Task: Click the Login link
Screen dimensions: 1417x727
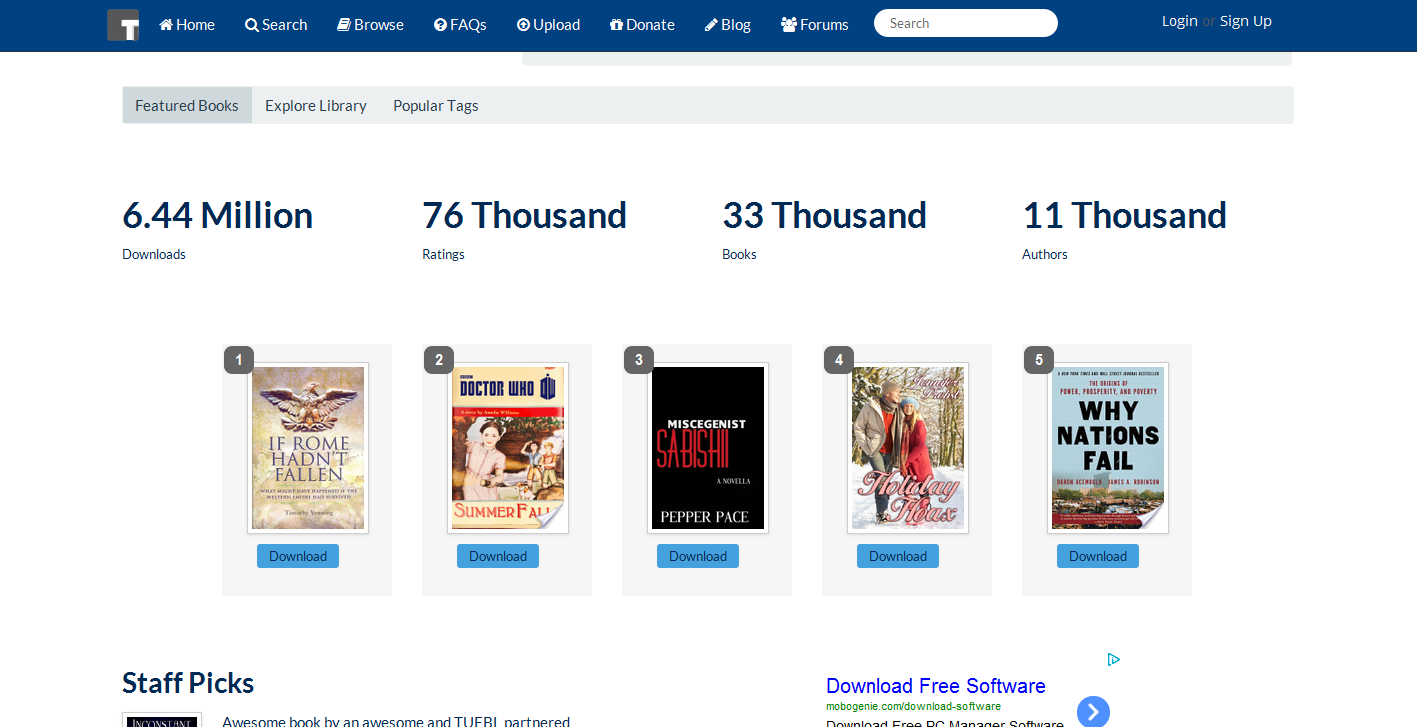Action: 1180,21
